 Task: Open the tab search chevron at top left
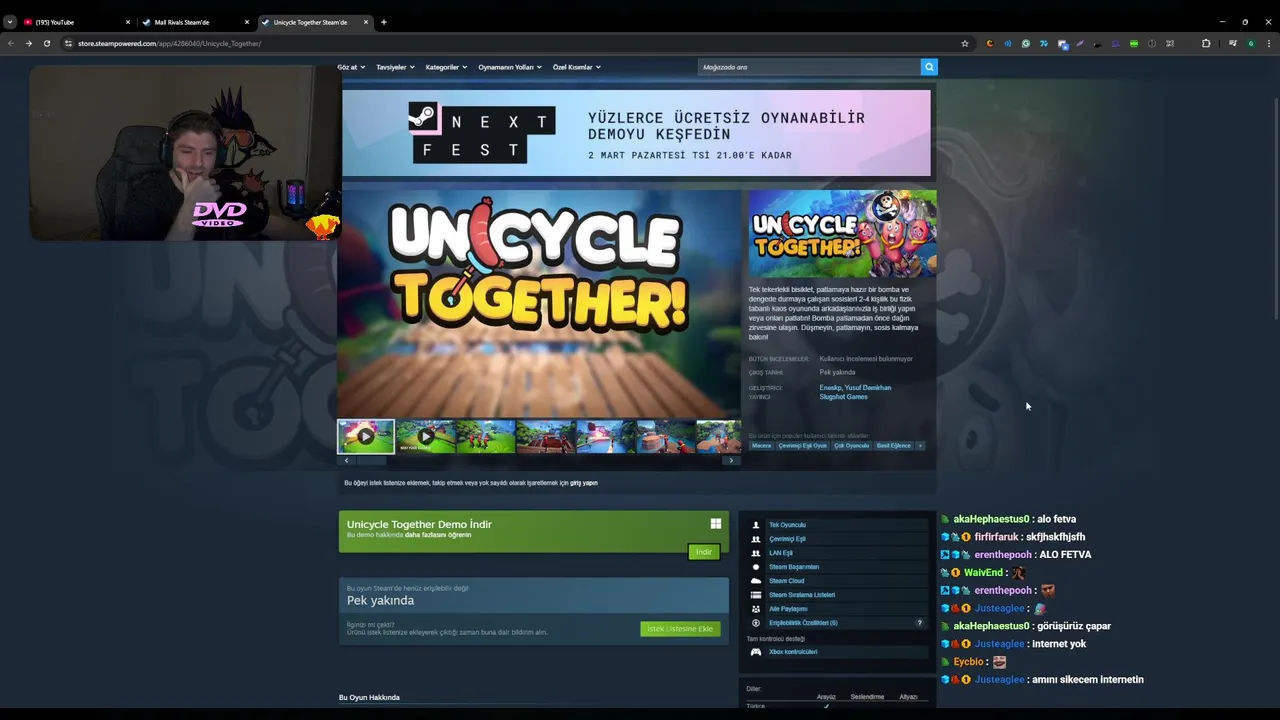[10, 22]
